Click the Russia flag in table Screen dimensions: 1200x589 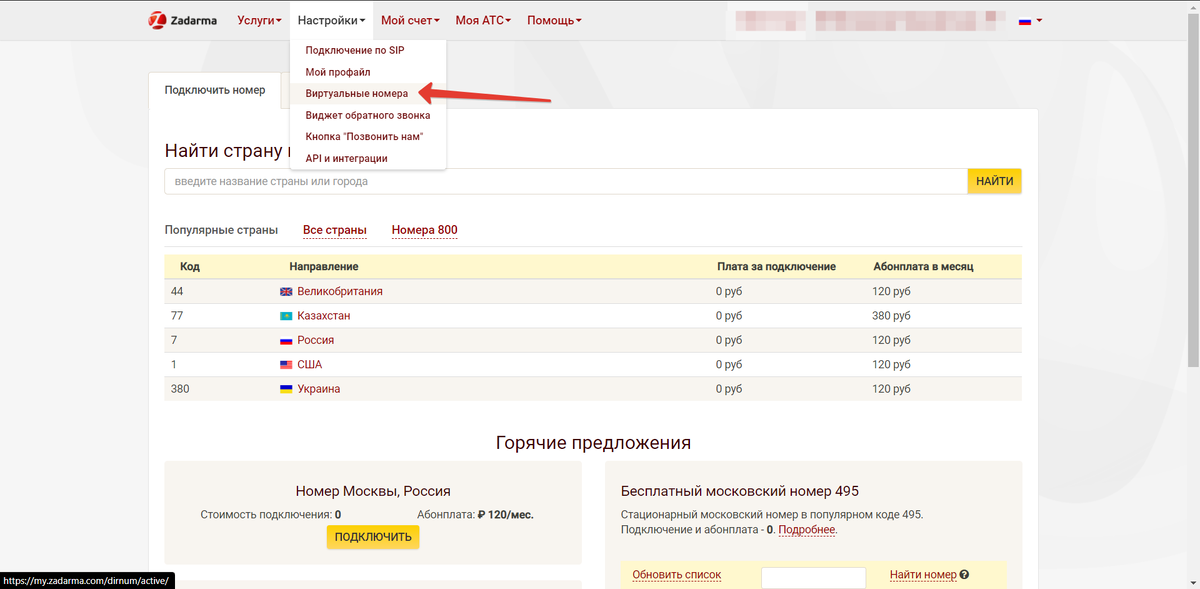click(286, 341)
